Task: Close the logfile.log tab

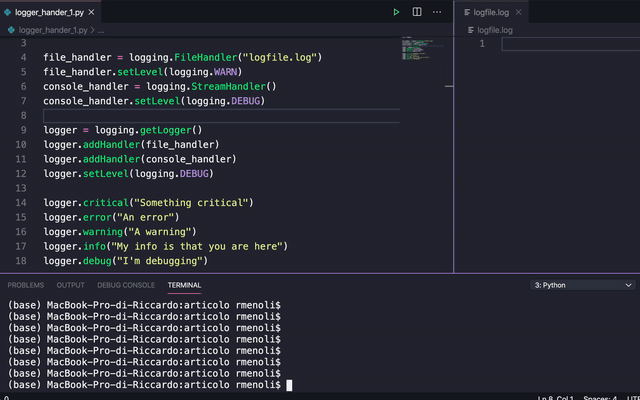Action: pos(518,12)
